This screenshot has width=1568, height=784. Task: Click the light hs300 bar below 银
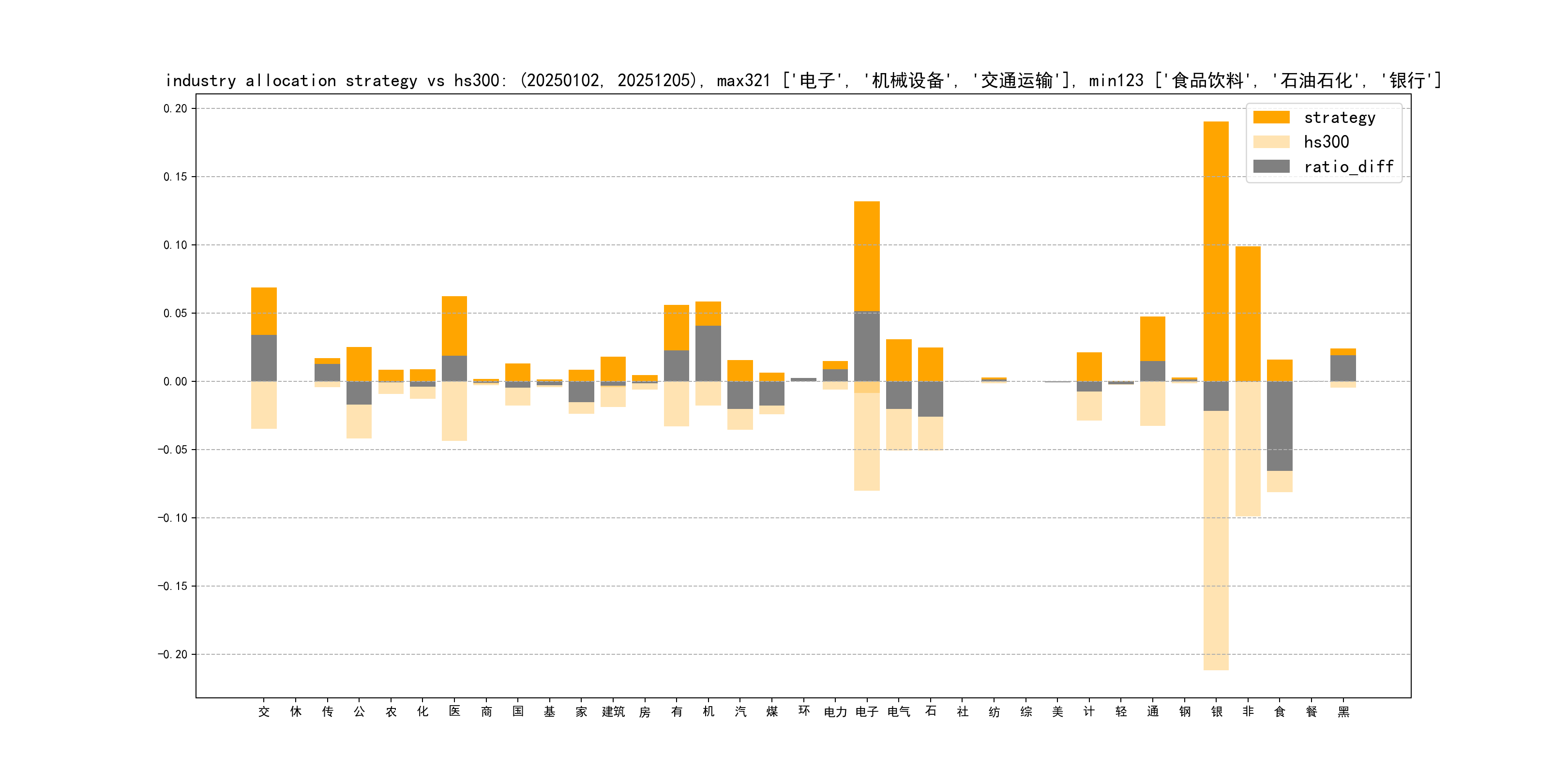pos(1216,542)
